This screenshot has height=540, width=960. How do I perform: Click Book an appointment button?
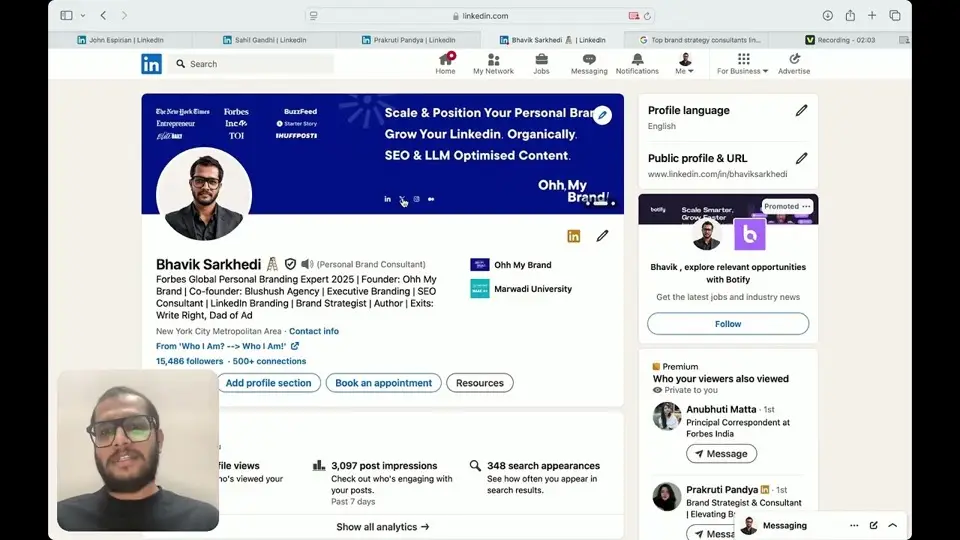pos(383,383)
